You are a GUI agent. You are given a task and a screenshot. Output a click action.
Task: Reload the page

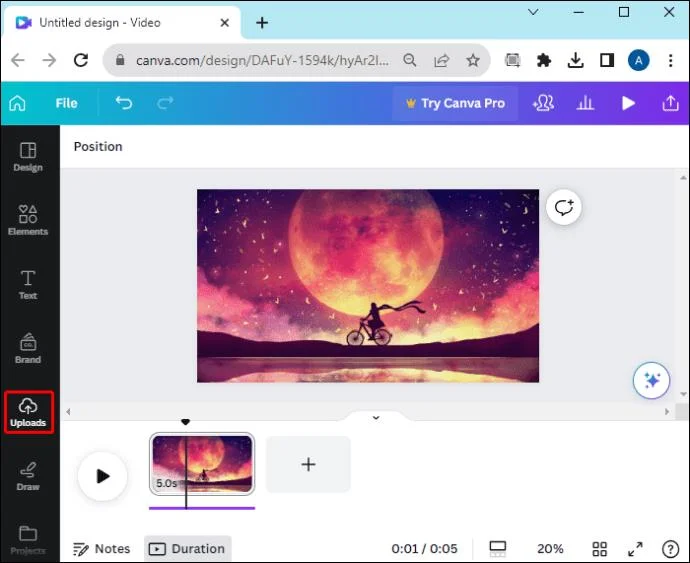pyautogui.click(x=81, y=60)
